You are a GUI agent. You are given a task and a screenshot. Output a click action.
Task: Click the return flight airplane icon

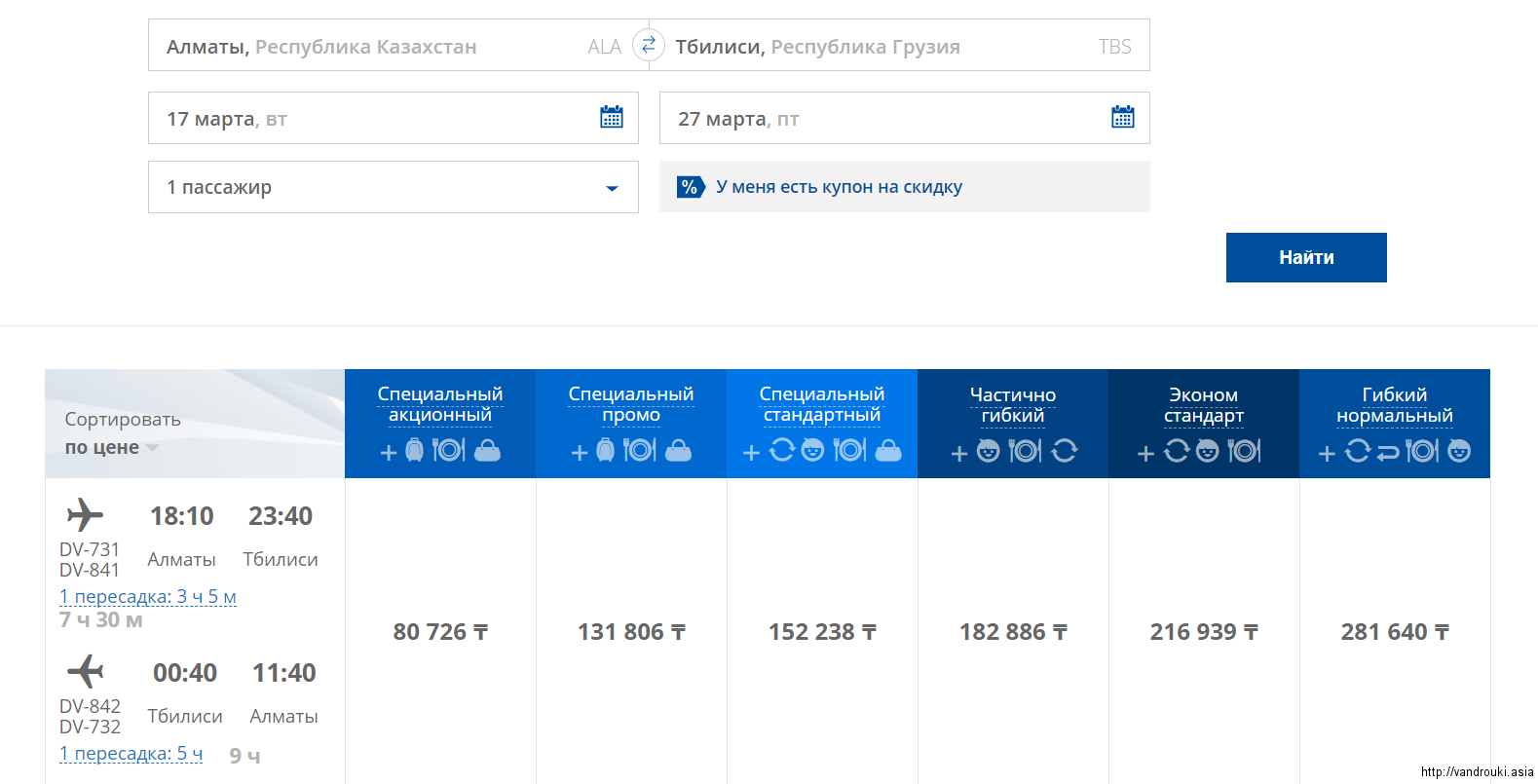[x=85, y=671]
